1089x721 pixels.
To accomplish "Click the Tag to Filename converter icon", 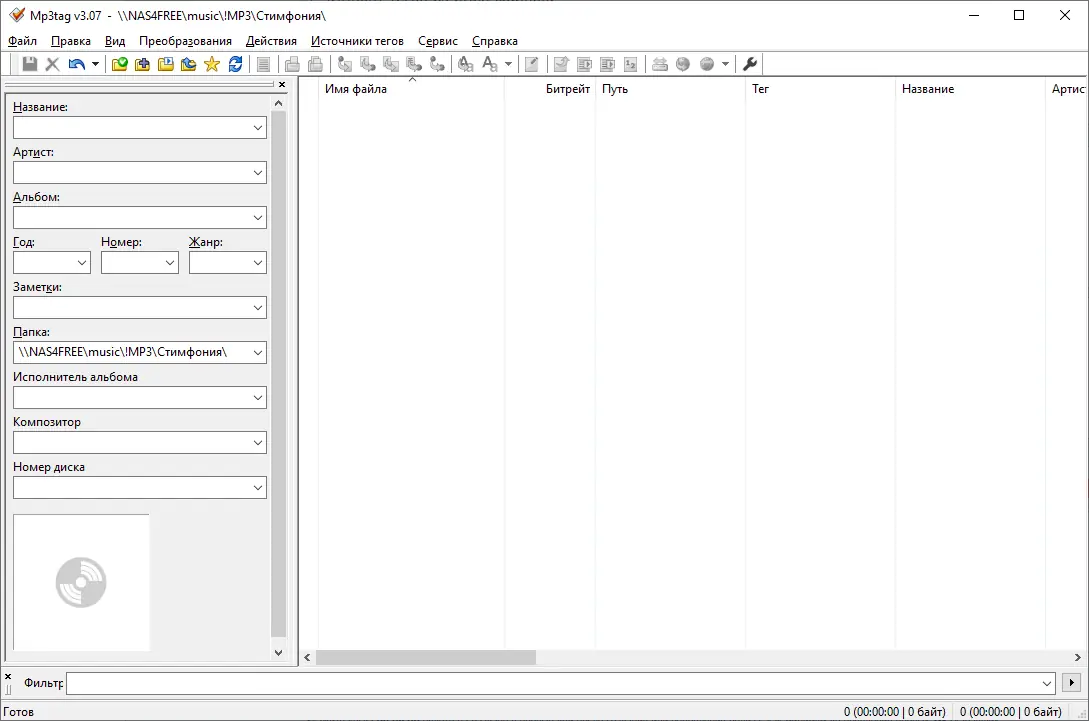I will coord(344,64).
